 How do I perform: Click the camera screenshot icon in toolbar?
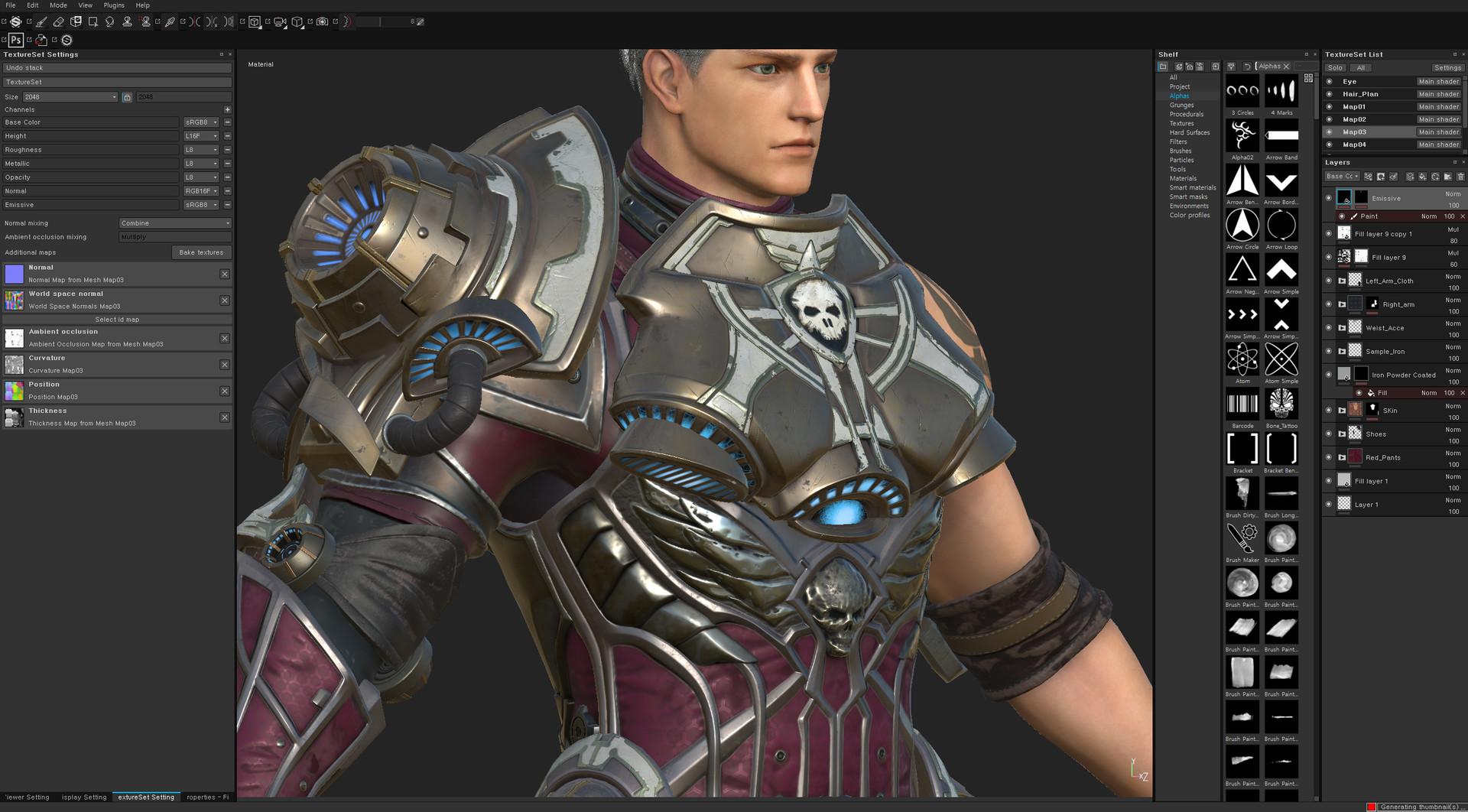click(322, 21)
